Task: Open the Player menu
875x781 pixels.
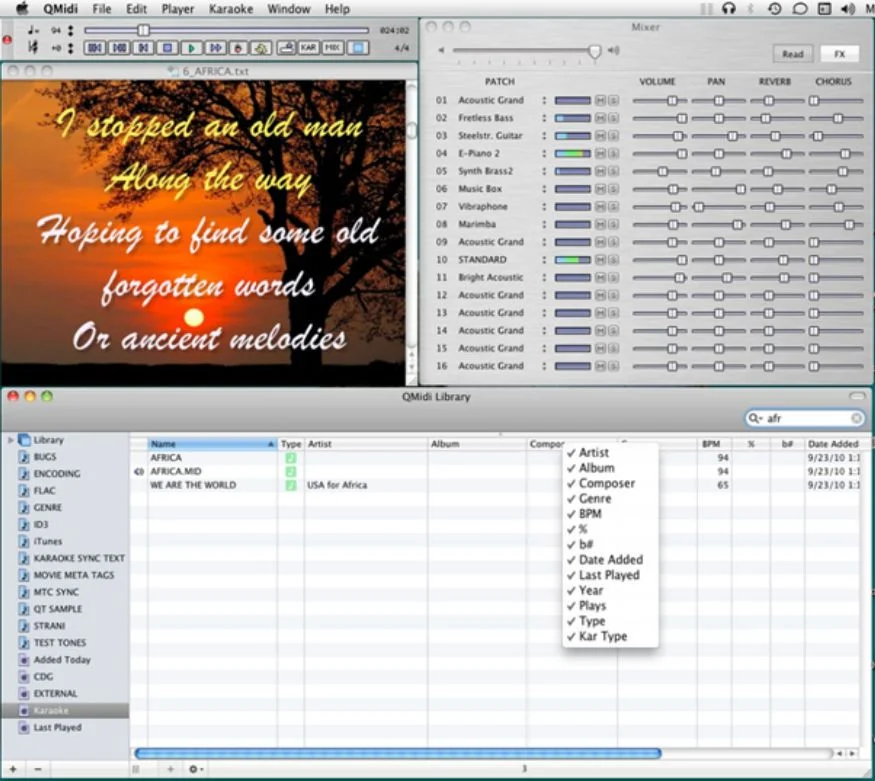Action: 178,9
